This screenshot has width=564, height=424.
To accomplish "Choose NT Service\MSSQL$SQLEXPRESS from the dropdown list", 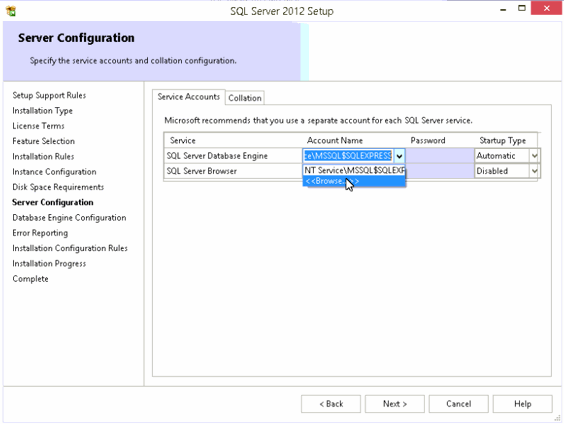I will click(x=354, y=170).
